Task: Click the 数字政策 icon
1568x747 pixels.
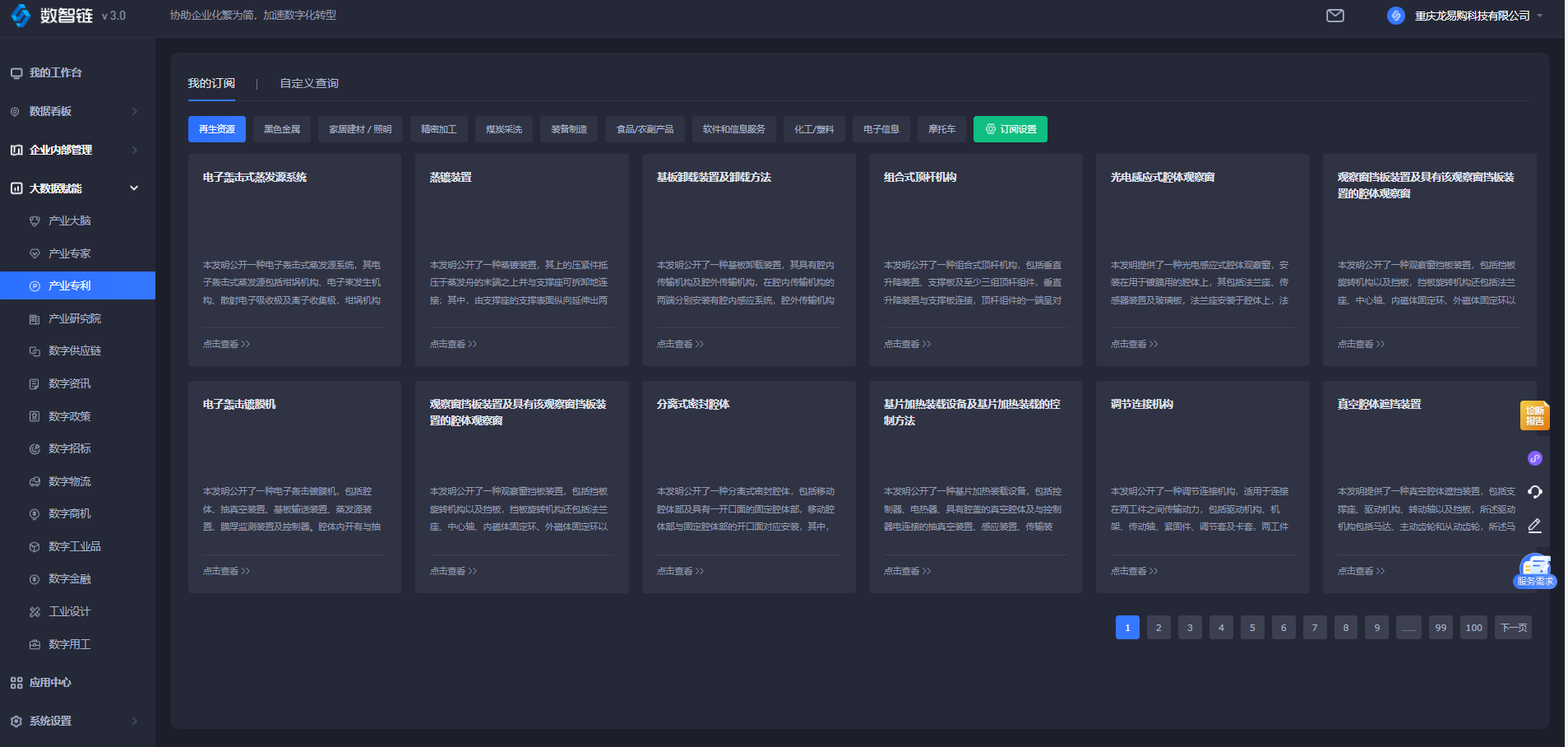Action: click(x=35, y=416)
